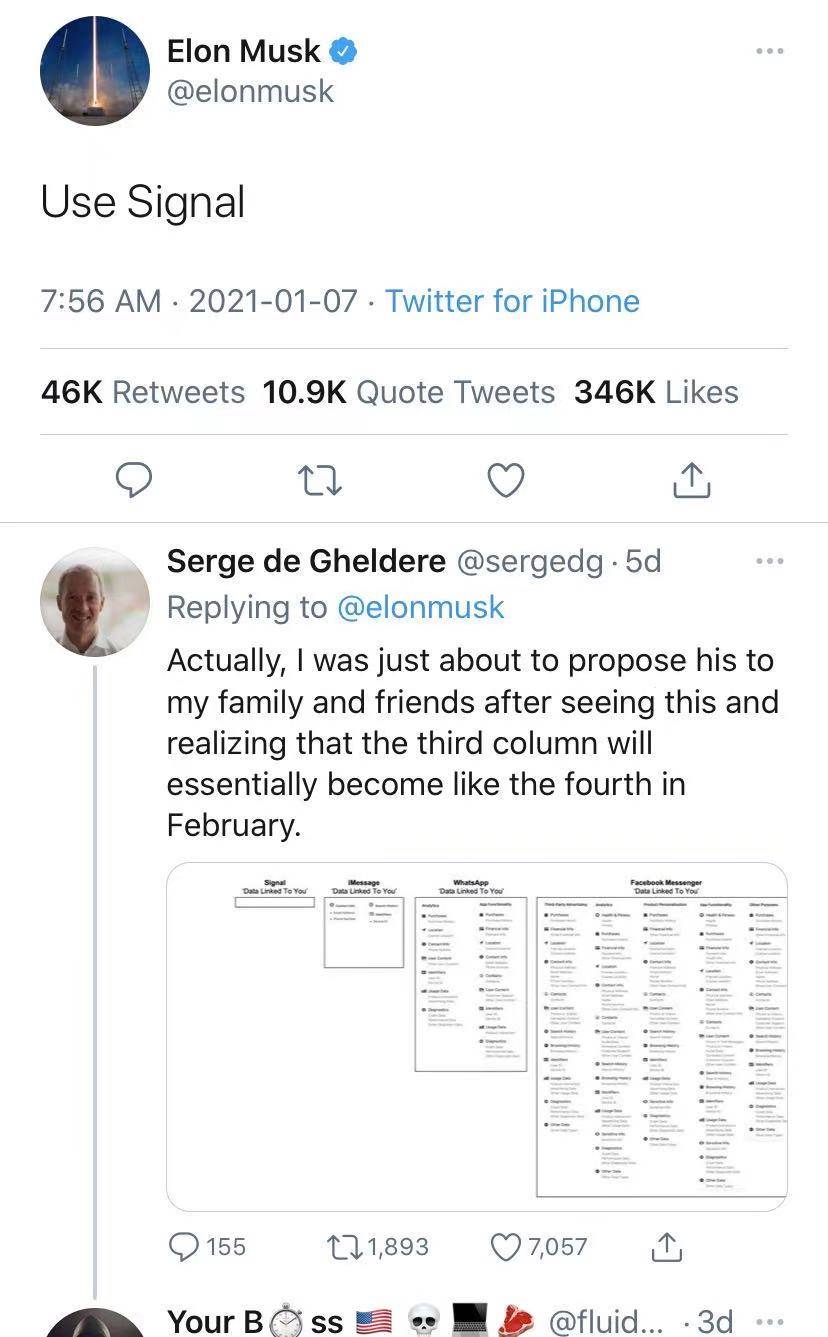Image resolution: width=828 pixels, height=1337 pixels.
Task: Open more options on Serge de Gheldere's reply
Action: pos(769,562)
